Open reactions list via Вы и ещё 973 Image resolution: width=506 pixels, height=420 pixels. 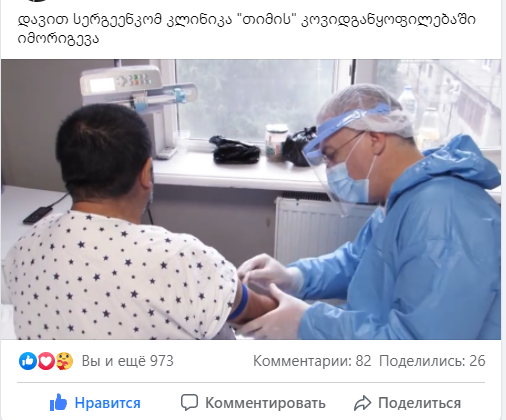pyautogui.click(x=128, y=361)
